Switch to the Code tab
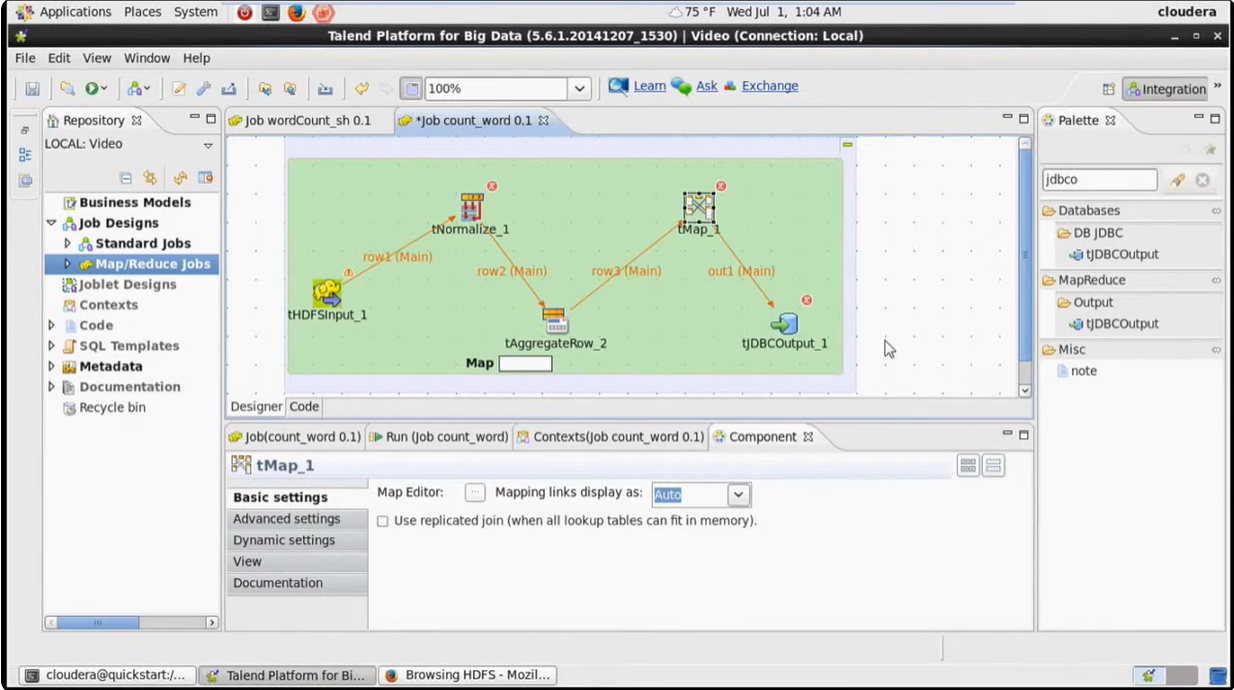This screenshot has height=690, width=1234. point(304,406)
